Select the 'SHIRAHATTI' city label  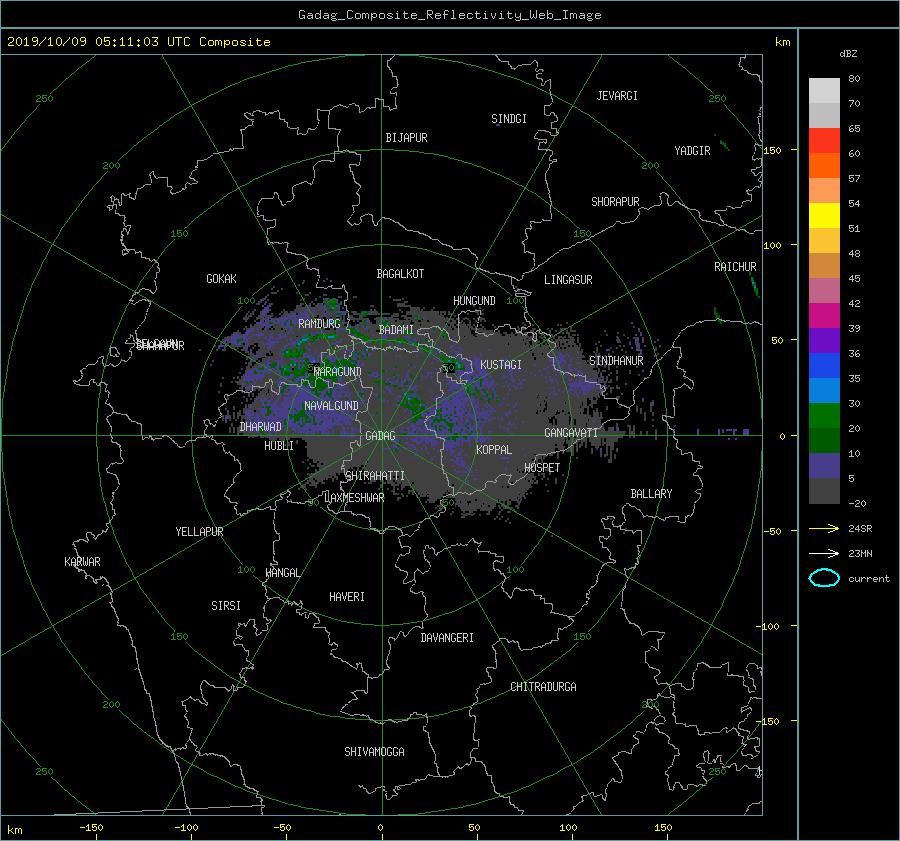[375, 476]
